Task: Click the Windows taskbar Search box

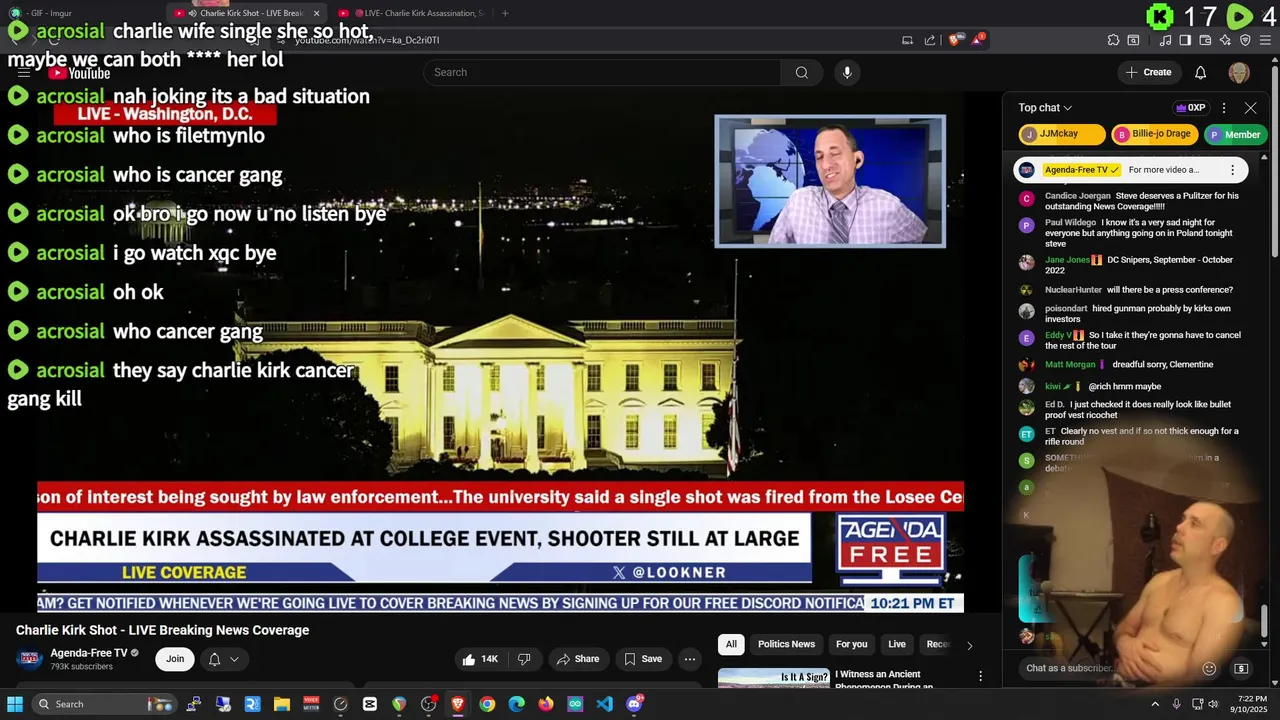Action: pyautogui.click(x=104, y=704)
